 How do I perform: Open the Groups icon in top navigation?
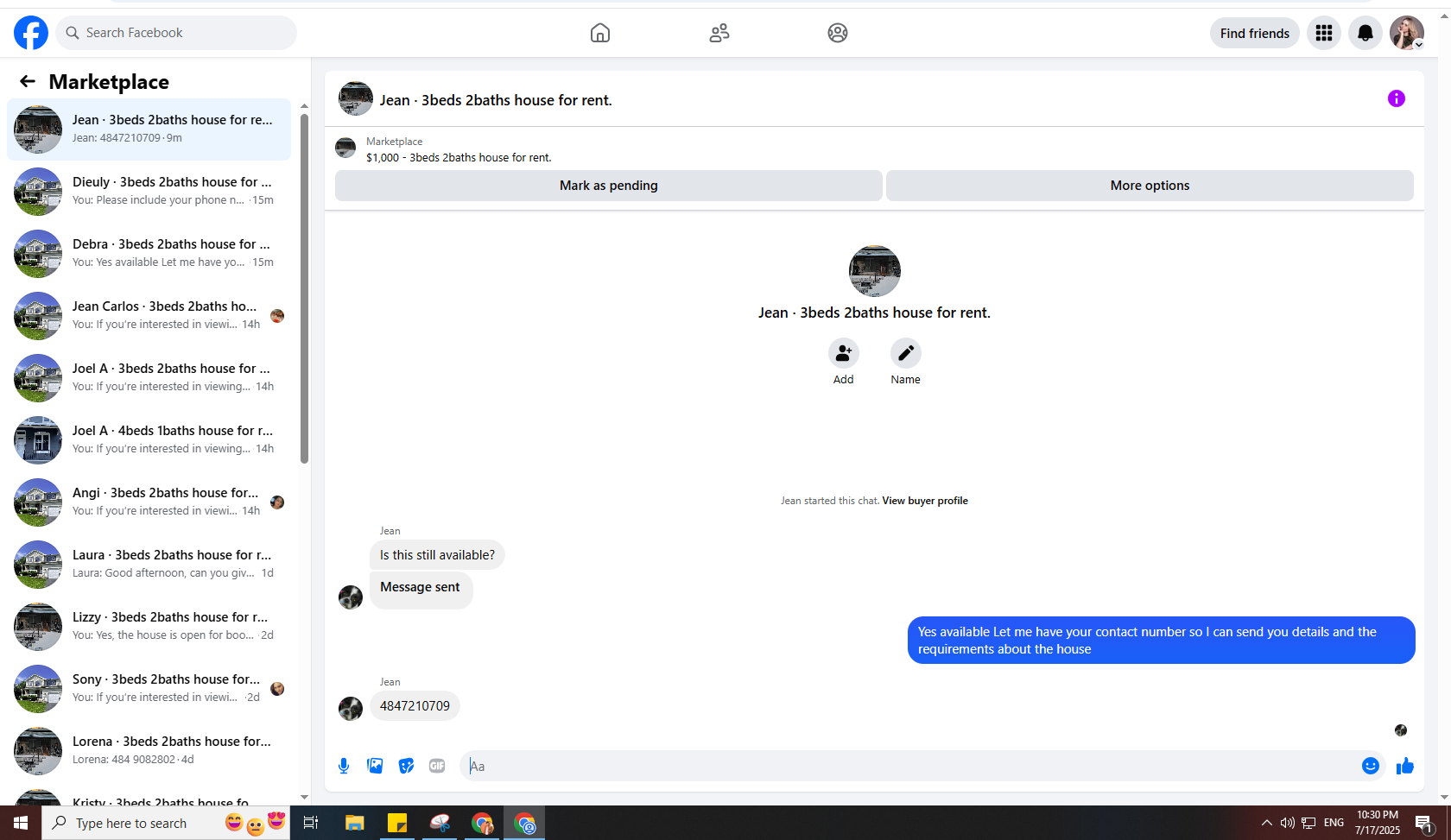click(x=838, y=33)
